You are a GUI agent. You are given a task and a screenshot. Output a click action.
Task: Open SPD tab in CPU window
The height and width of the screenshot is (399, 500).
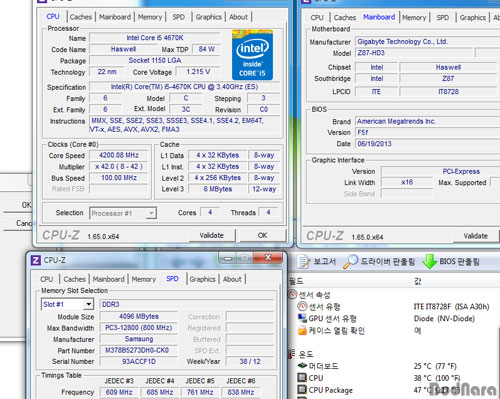[179, 17]
